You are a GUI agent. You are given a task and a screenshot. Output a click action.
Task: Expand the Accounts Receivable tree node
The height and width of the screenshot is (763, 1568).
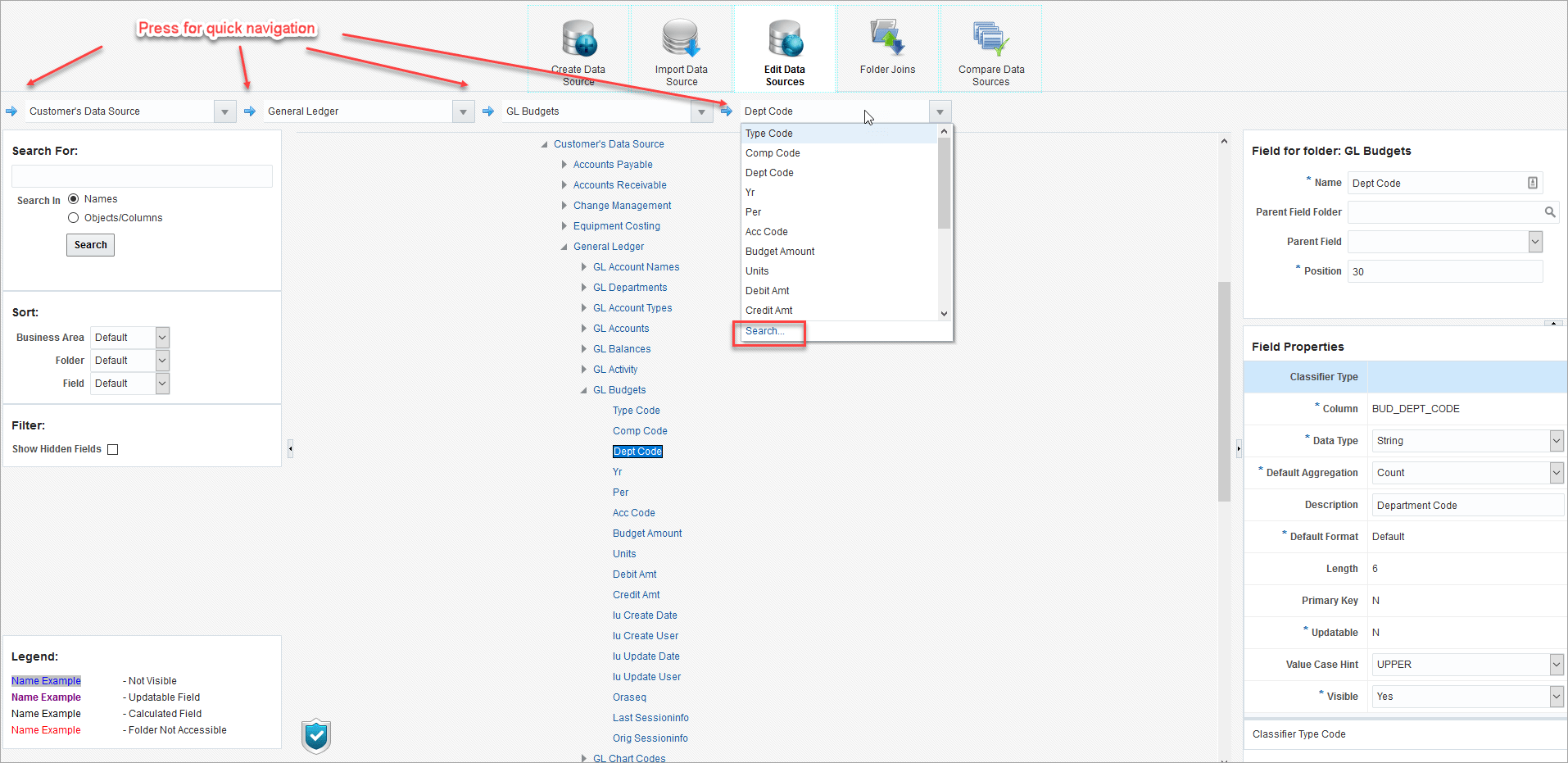tap(564, 185)
